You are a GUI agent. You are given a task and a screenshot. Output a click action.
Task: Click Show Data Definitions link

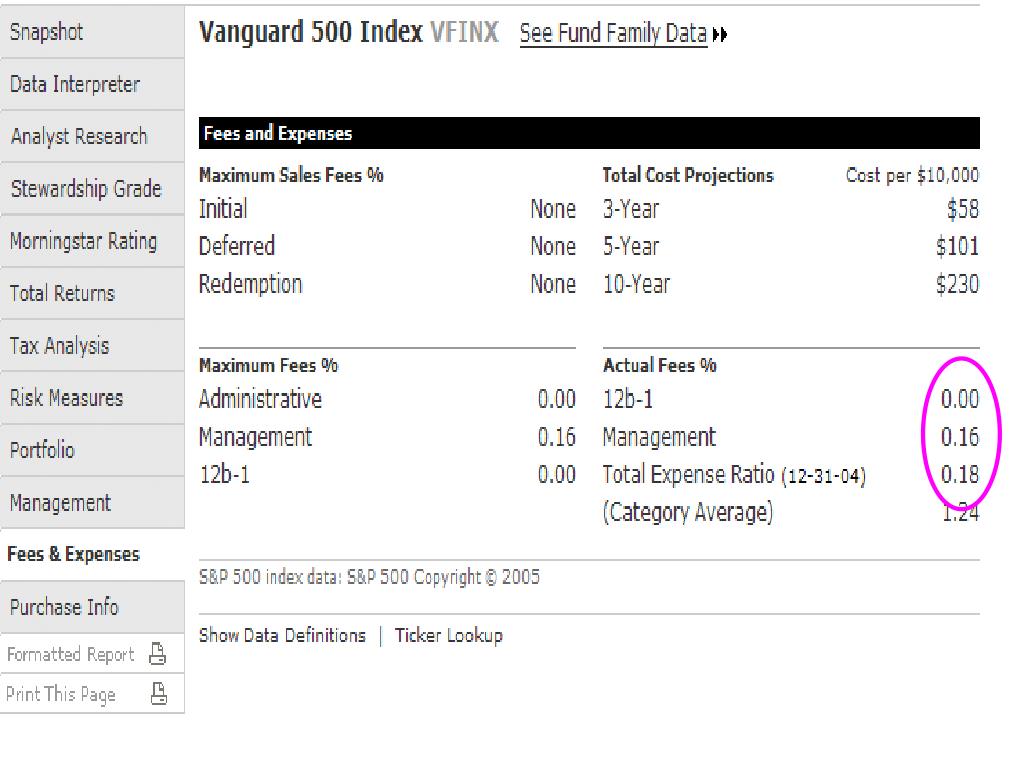(282, 635)
